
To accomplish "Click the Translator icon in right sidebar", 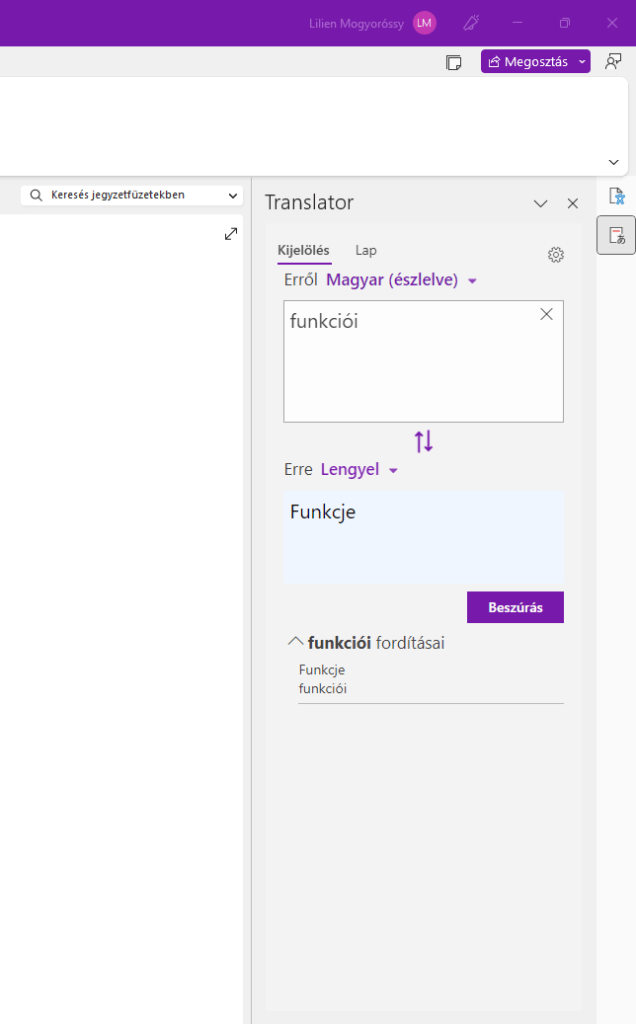I will click(616, 235).
